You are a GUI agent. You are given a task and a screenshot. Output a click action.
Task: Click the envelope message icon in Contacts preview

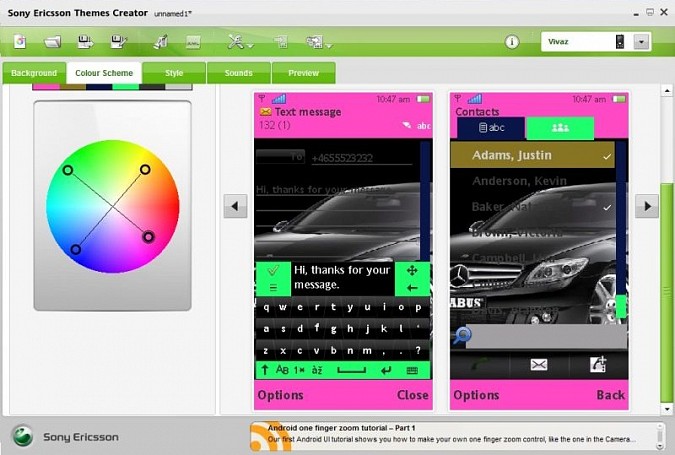(539, 365)
